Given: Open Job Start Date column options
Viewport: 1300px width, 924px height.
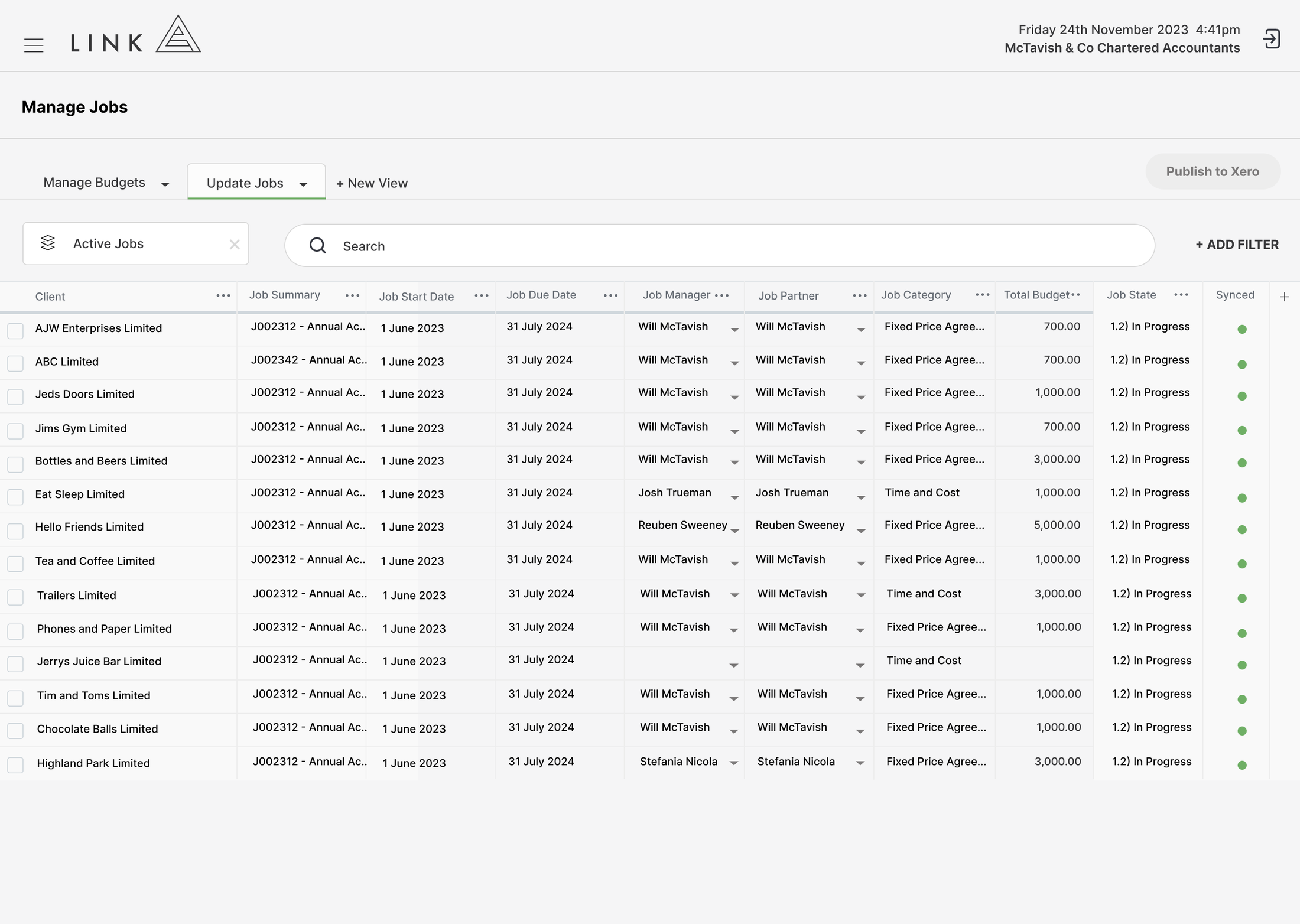Looking at the screenshot, I should point(482,295).
